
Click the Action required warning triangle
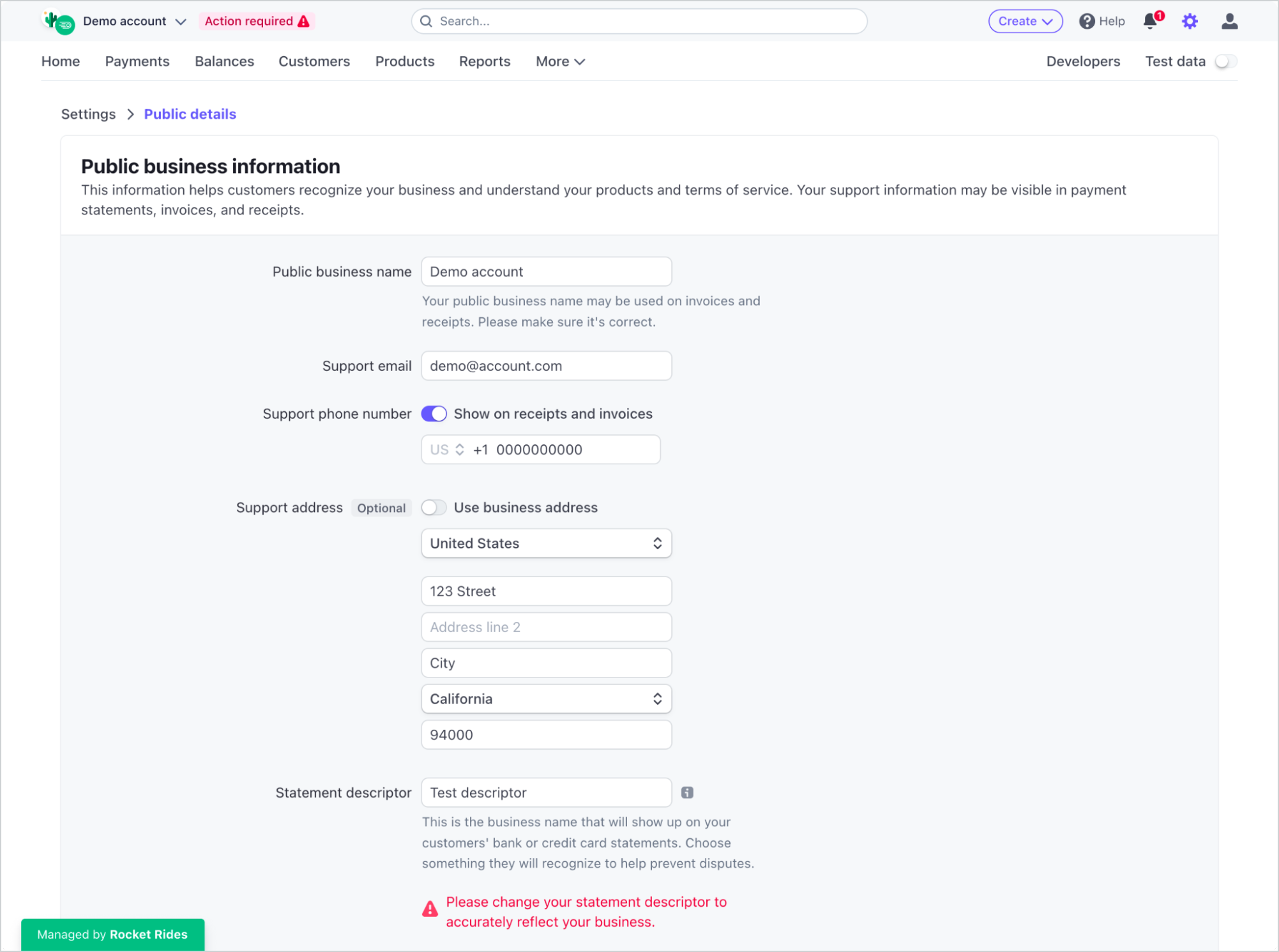point(304,21)
